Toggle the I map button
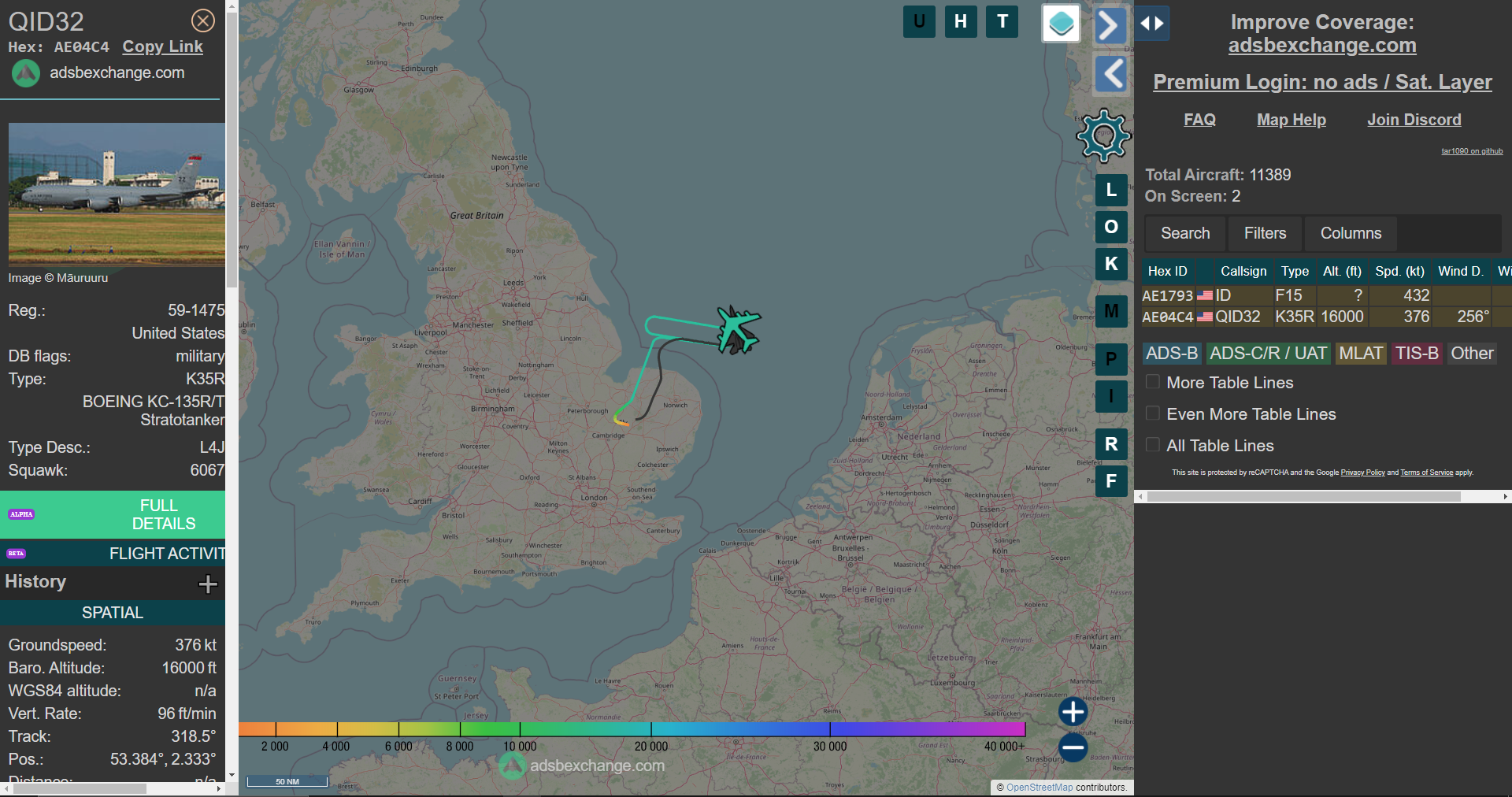The width and height of the screenshot is (1512, 797). point(1111,396)
